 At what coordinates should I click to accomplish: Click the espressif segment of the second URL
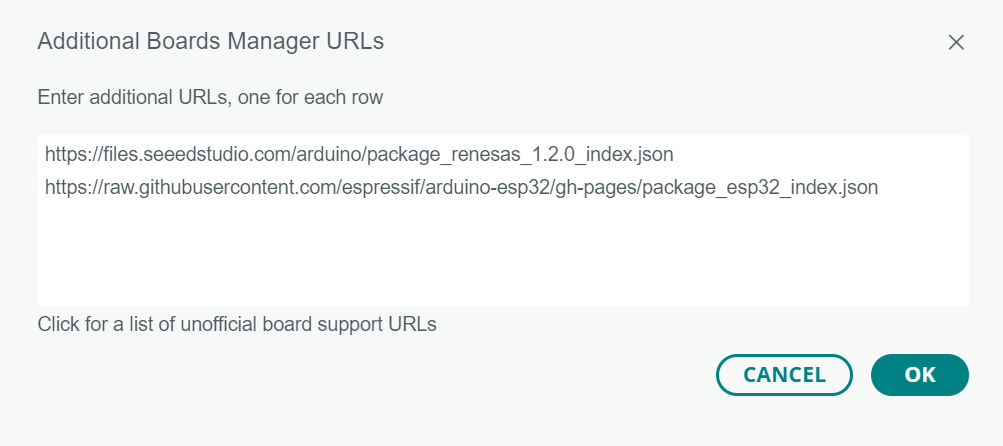pos(384,187)
